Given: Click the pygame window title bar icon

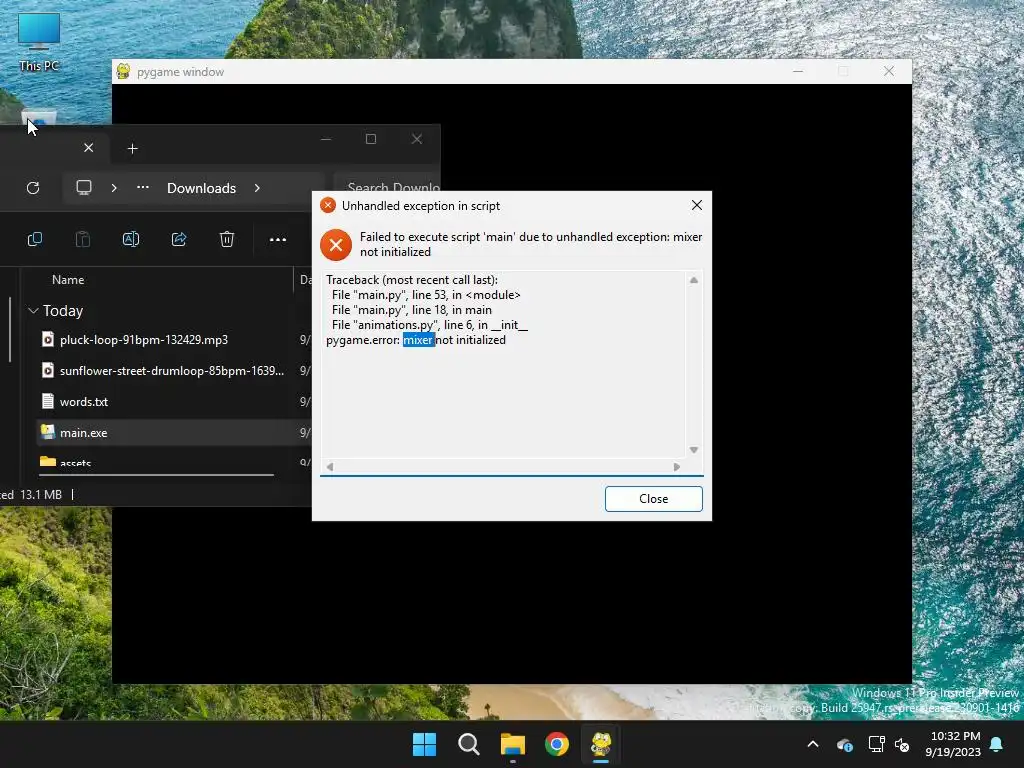Looking at the screenshot, I should [x=123, y=72].
